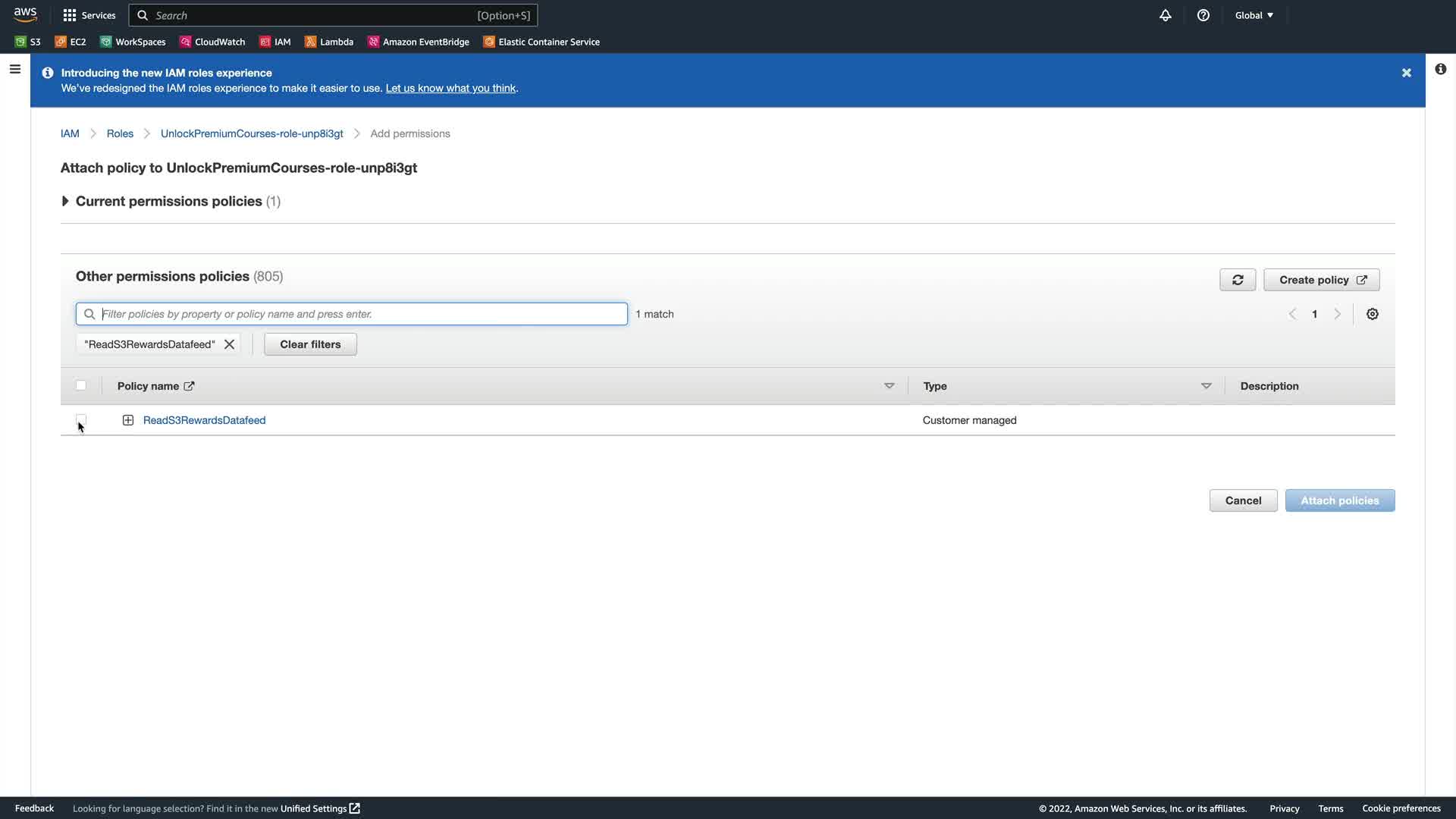Check the ReadS3RewardsDatafeed policy checkbox
Image resolution: width=1456 pixels, height=819 pixels.
point(81,419)
